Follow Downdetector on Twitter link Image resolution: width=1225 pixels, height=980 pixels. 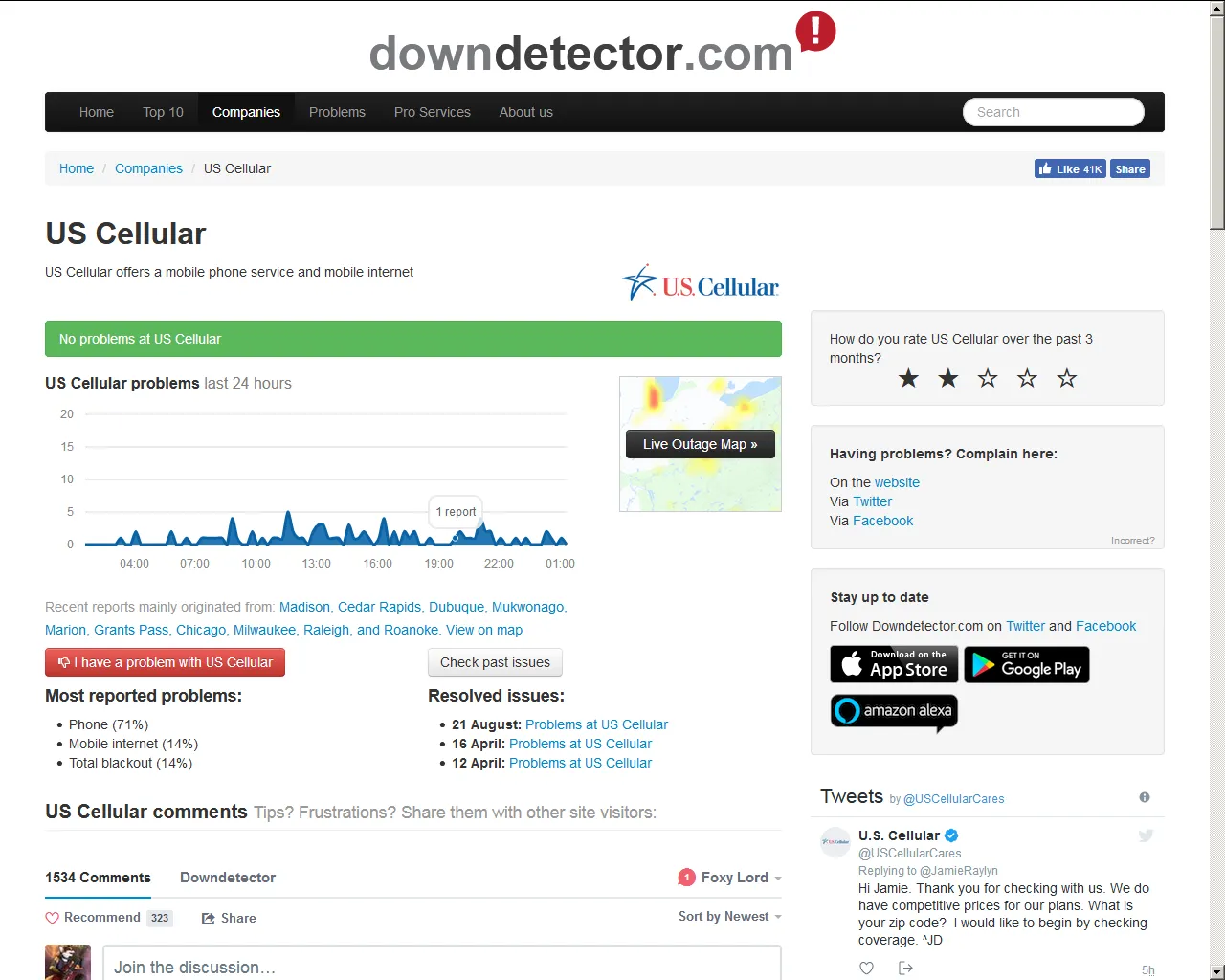(1025, 626)
